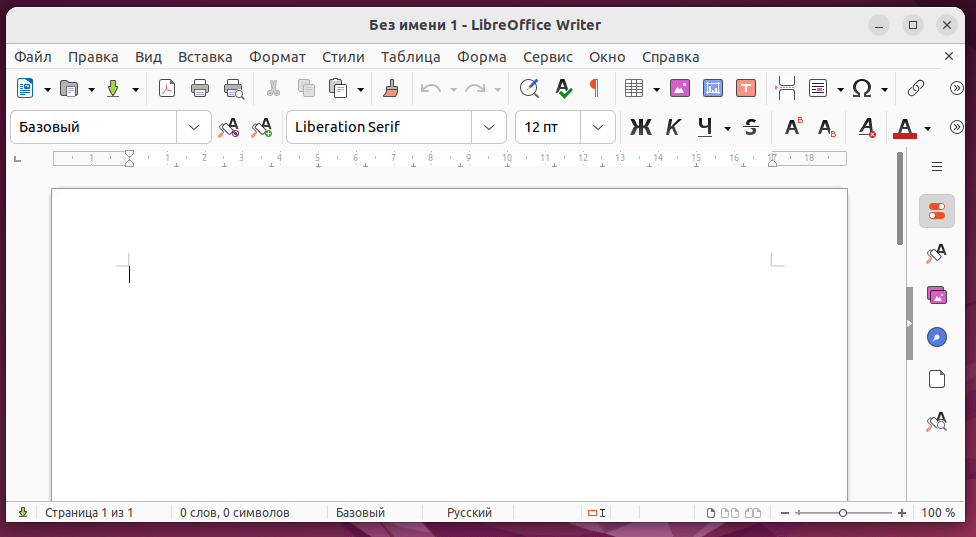Expand paragraph style list arrow
The width and height of the screenshot is (976, 537).
pyautogui.click(x=194, y=127)
